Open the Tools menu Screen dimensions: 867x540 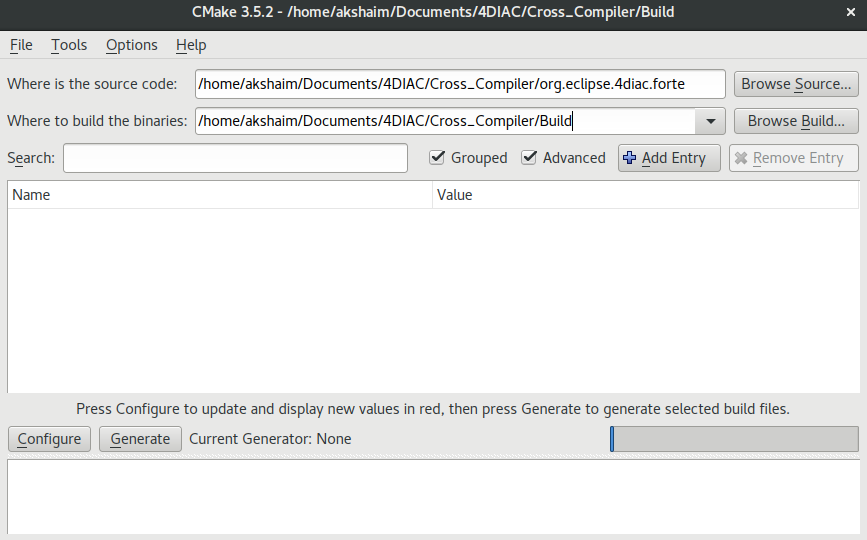(69, 45)
